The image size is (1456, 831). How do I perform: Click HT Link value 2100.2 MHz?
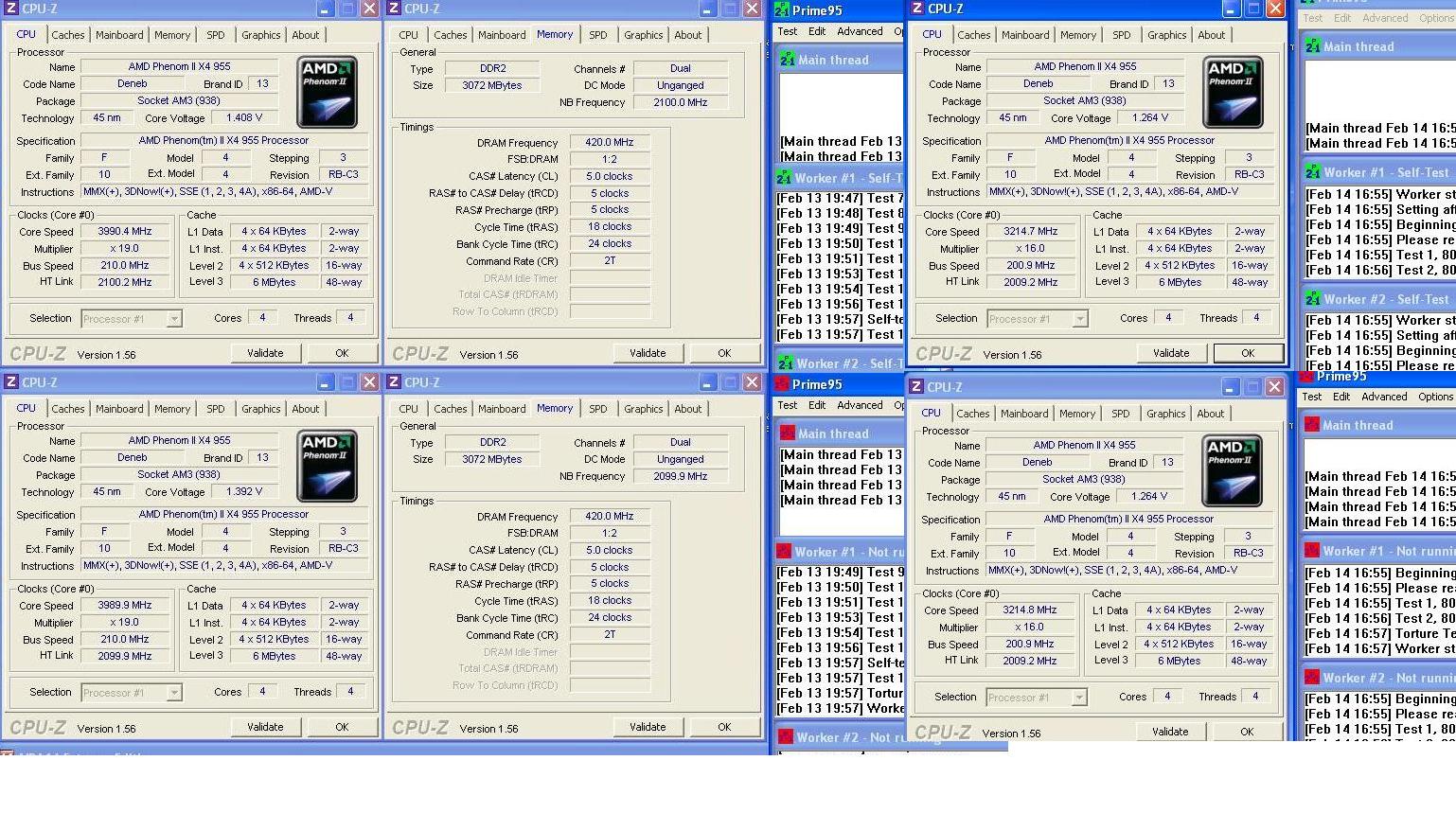click(125, 282)
